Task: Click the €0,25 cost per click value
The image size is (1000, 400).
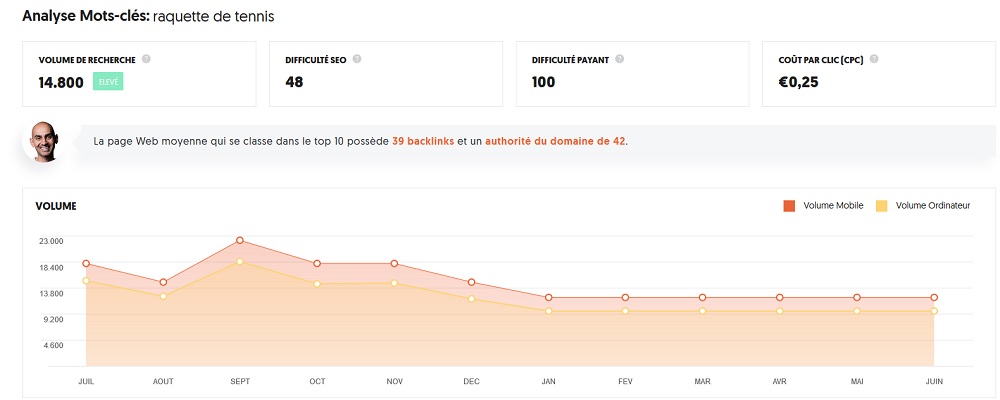Action: pos(798,82)
